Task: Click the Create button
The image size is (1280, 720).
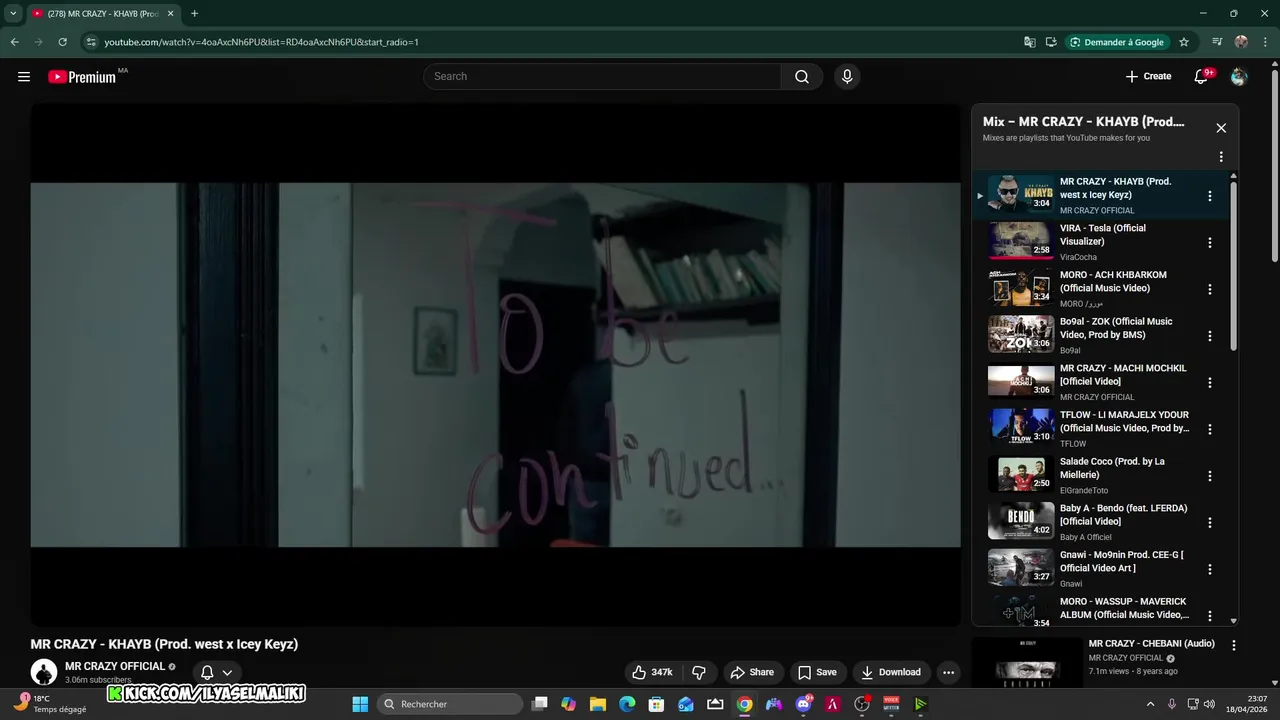Action: [1148, 76]
